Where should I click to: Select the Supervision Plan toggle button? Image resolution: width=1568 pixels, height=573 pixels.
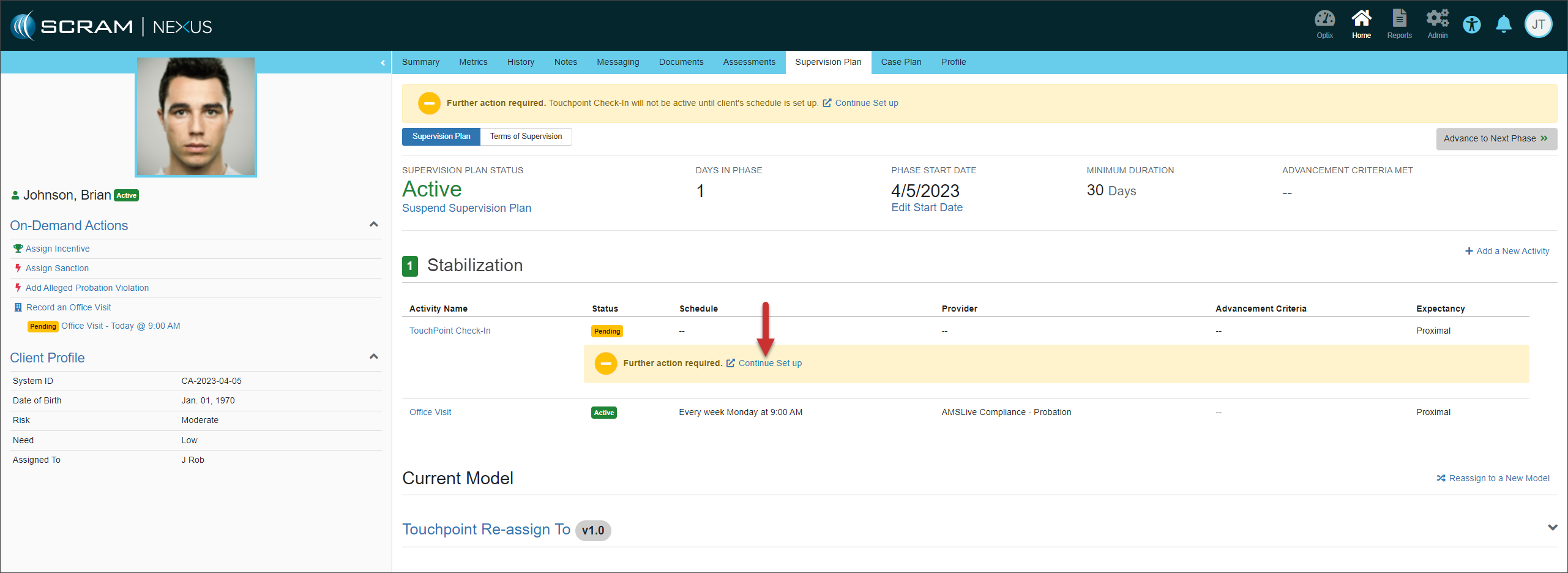pos(441,137)
